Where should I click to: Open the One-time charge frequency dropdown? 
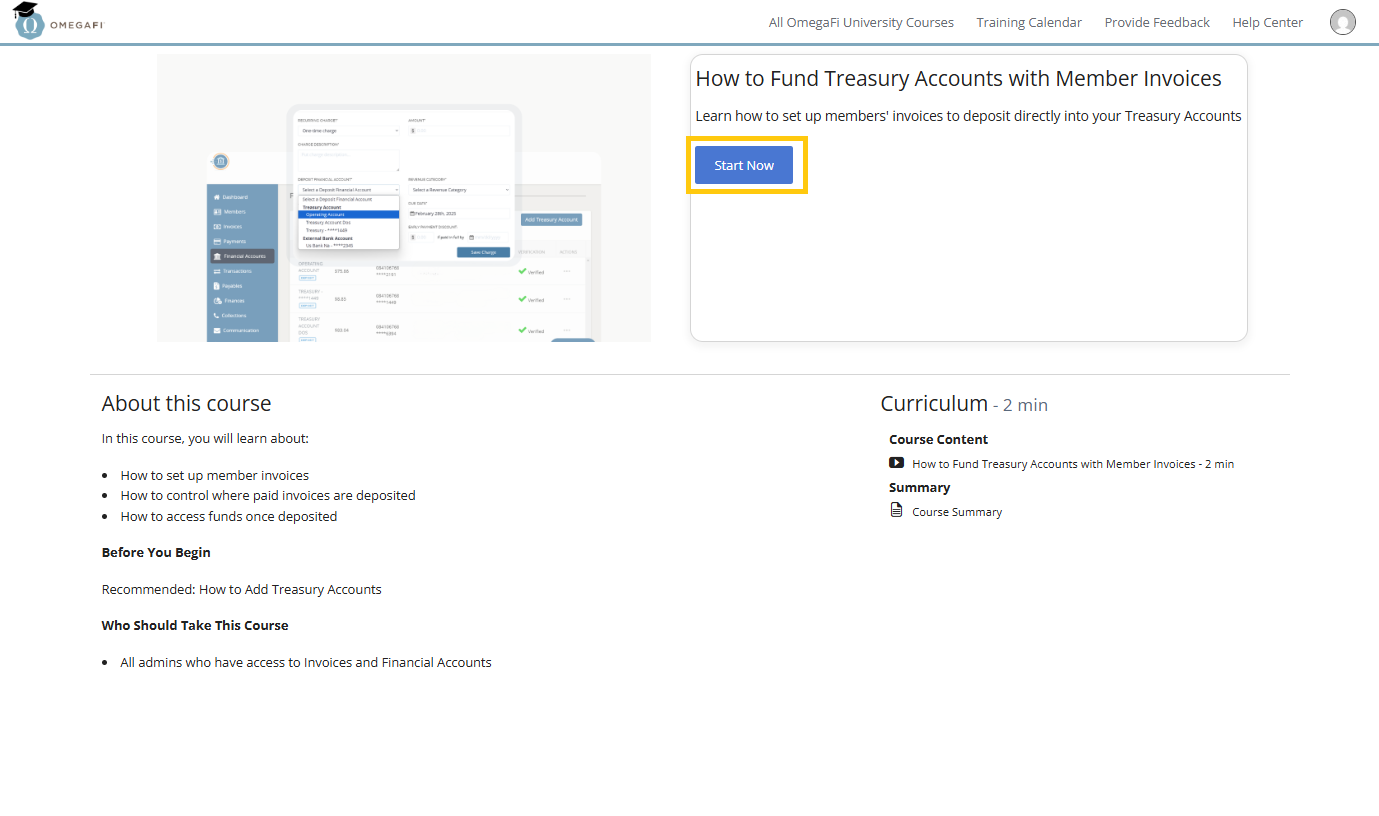pyautogui.click(x=348, y=131)
